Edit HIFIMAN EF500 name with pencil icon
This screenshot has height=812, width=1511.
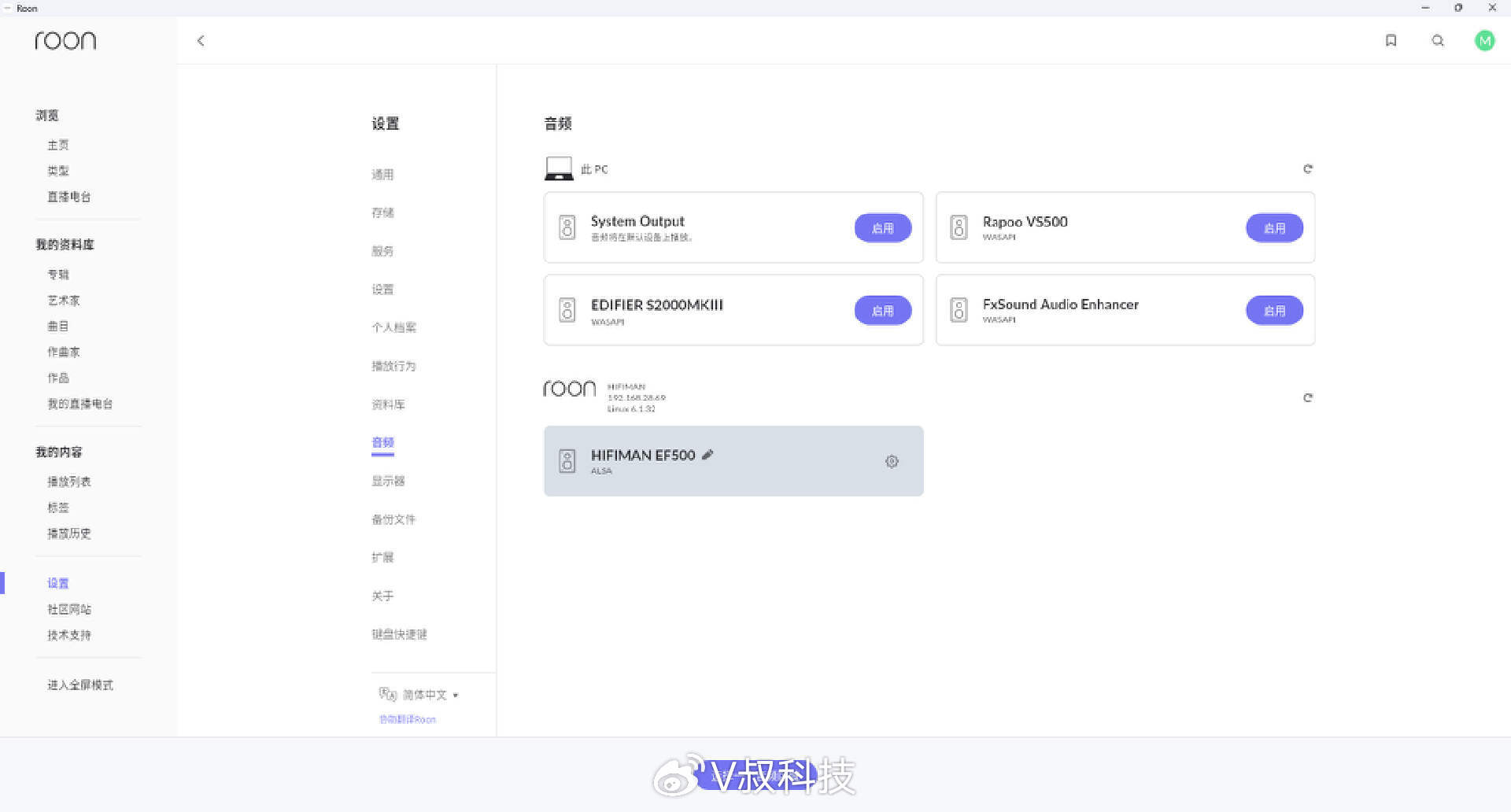(x=707, y=455)
